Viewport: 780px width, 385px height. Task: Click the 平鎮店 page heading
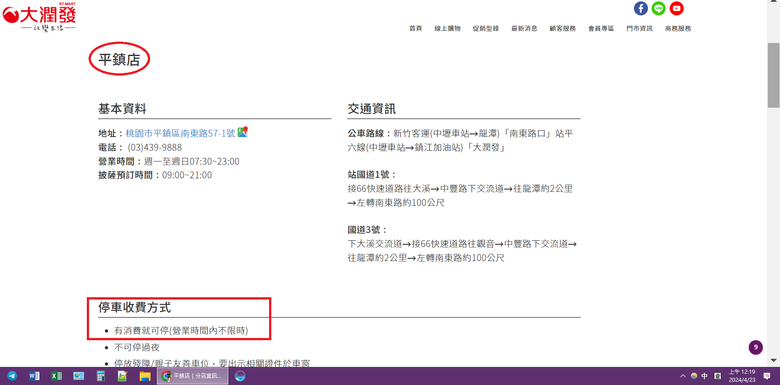click(x=119, y=60)
